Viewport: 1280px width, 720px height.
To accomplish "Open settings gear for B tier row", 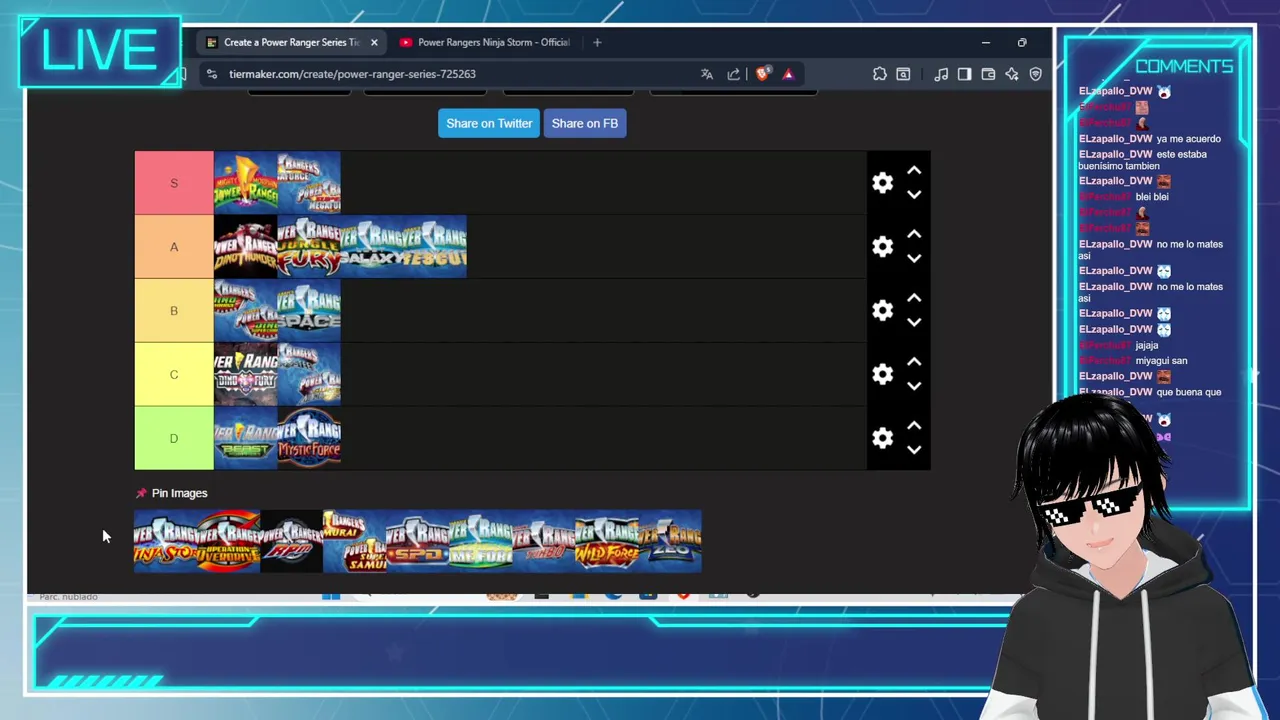I will point(882,311).
